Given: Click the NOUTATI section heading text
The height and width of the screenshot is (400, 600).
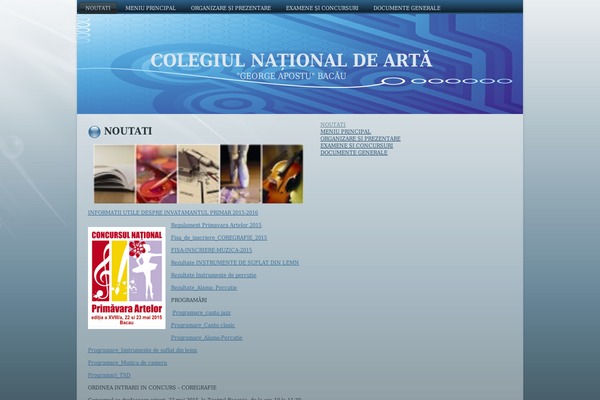Looking at the screenshot, I should [128, 131].
